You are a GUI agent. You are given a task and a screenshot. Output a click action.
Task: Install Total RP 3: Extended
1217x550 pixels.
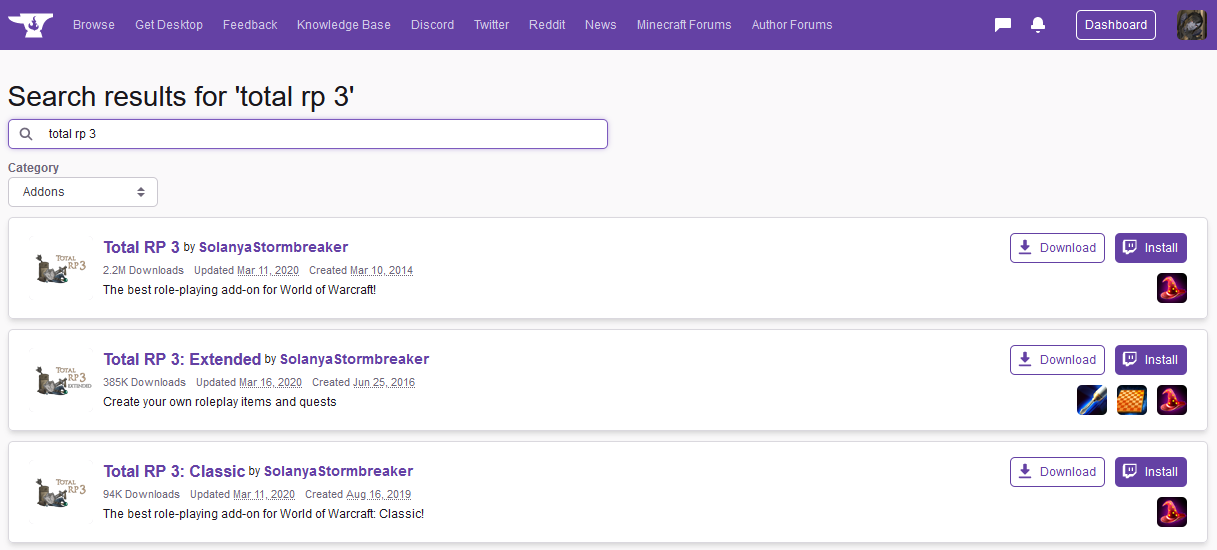pyautogui.click(x=1151, y=360)
